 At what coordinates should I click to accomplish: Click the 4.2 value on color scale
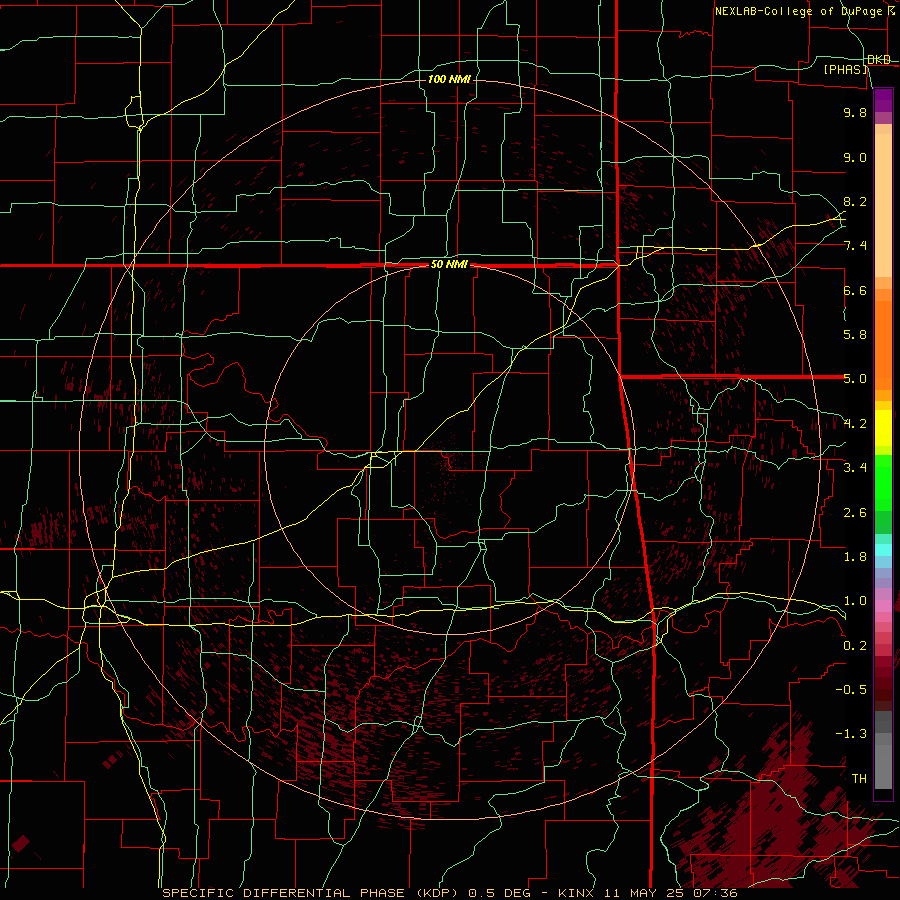point(855,424)
